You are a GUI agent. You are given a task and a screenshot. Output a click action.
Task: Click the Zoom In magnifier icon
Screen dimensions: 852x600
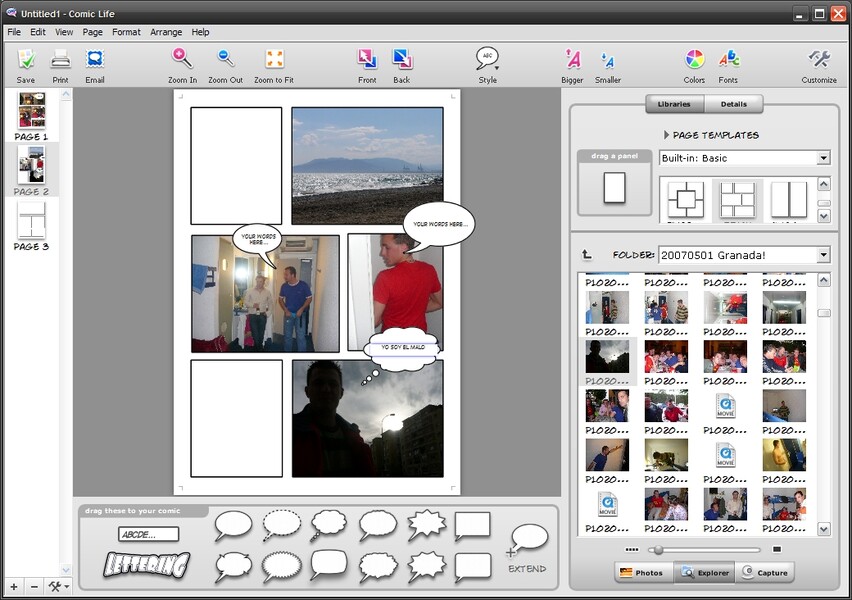(x=182, y=58)
